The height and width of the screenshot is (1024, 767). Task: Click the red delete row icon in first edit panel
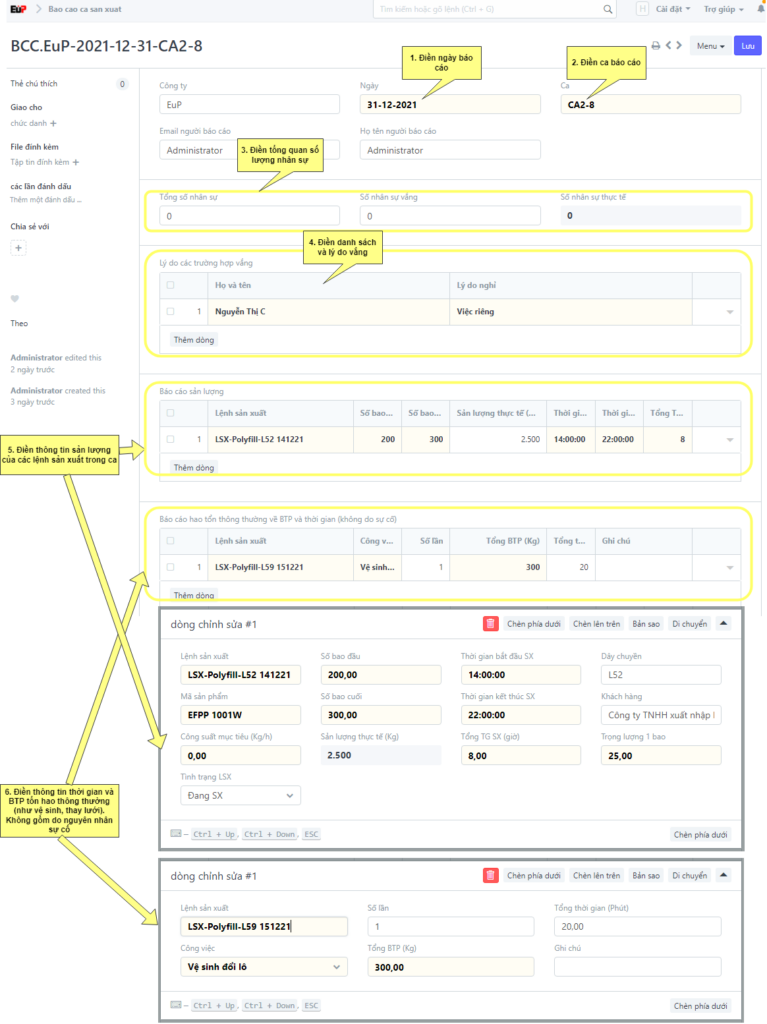tap(490, 624)
